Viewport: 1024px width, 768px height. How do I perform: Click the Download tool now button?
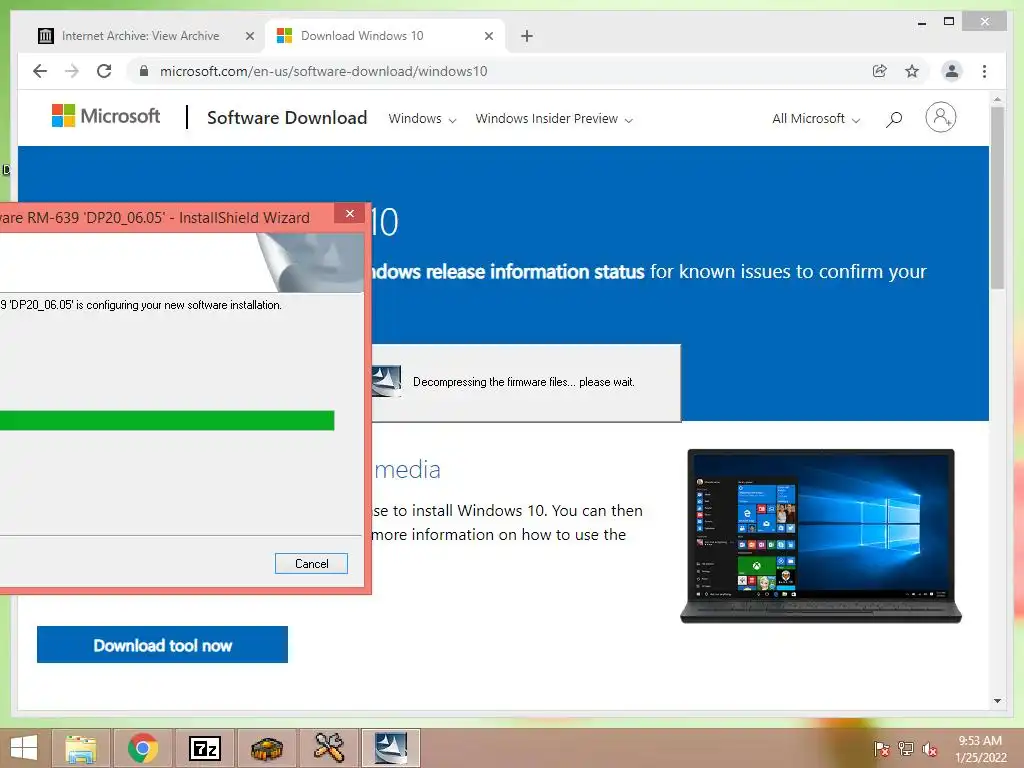coord(162,645)
